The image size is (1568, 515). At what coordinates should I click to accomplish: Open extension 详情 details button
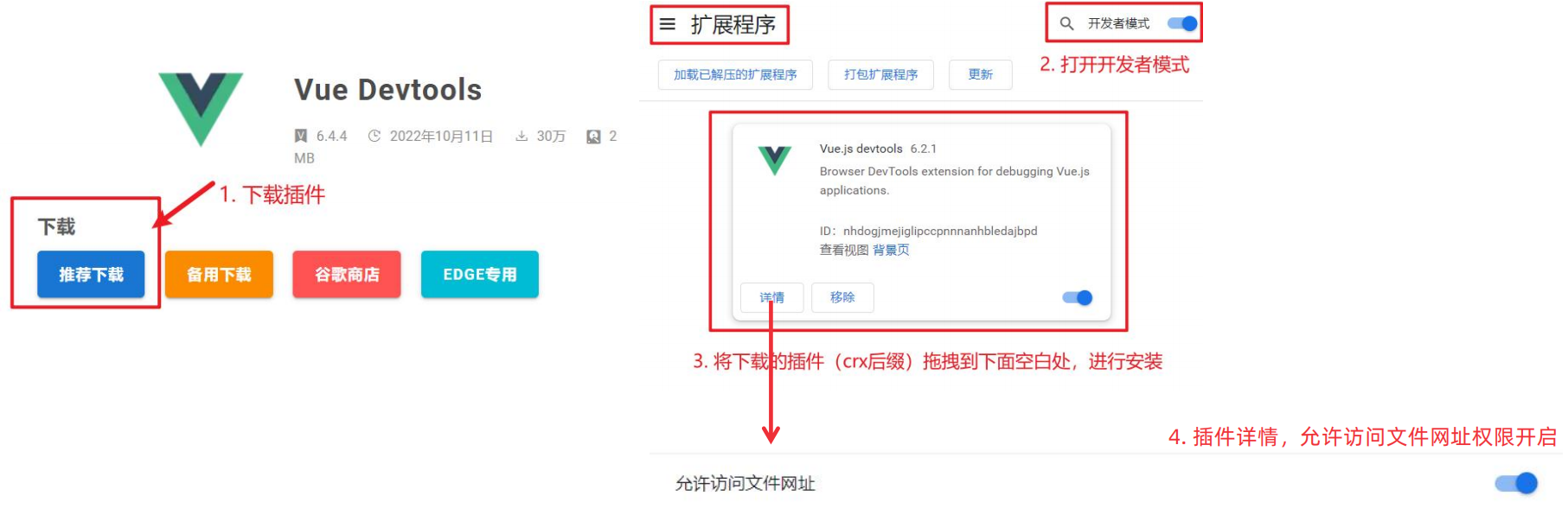[772, 297]
